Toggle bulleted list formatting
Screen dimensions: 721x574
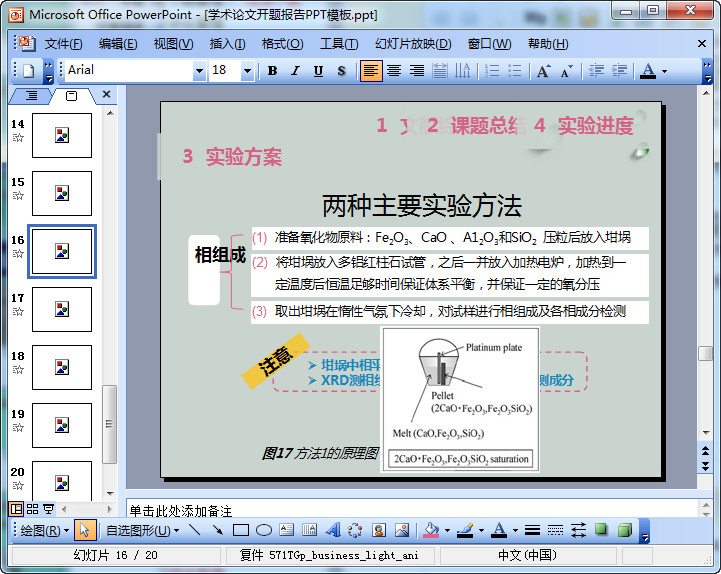pos(515,71)
